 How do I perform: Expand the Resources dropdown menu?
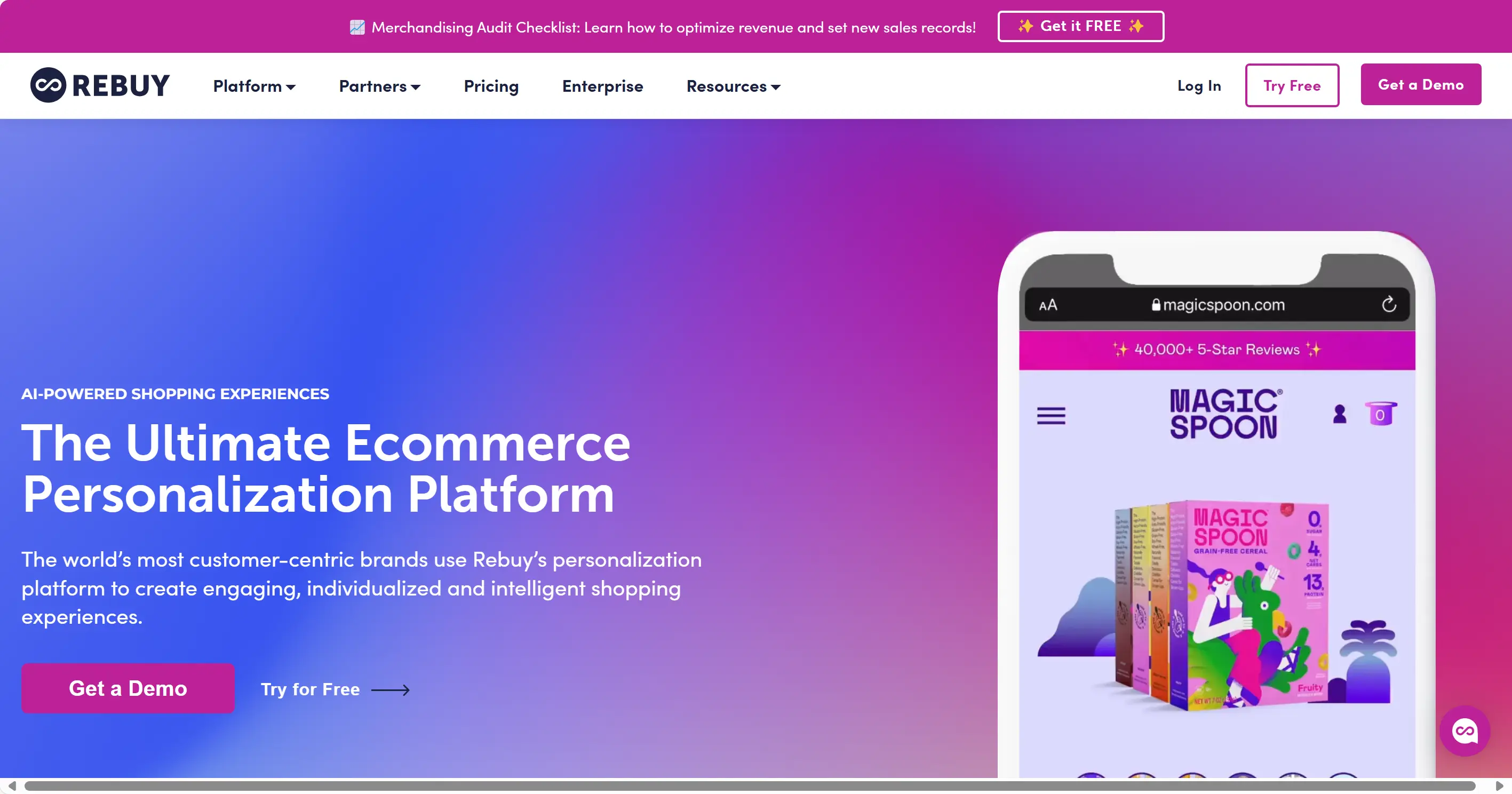point(733,86)
